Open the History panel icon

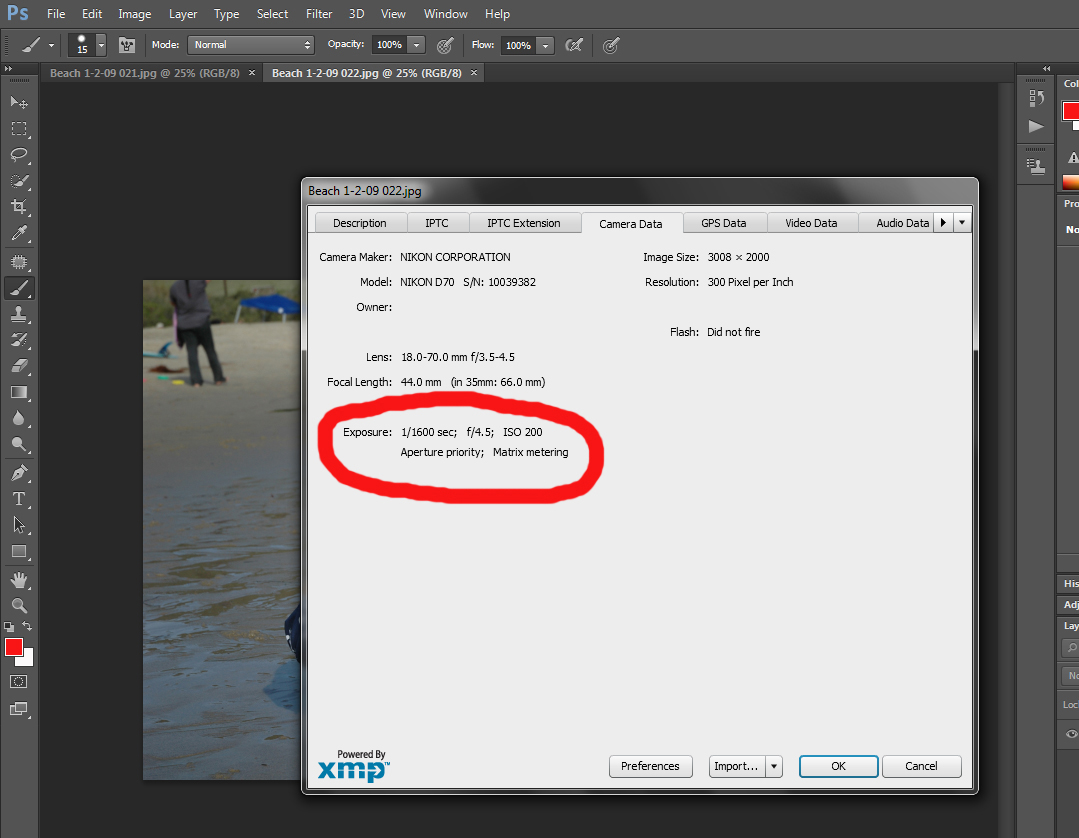click(x=1036, y=98)
